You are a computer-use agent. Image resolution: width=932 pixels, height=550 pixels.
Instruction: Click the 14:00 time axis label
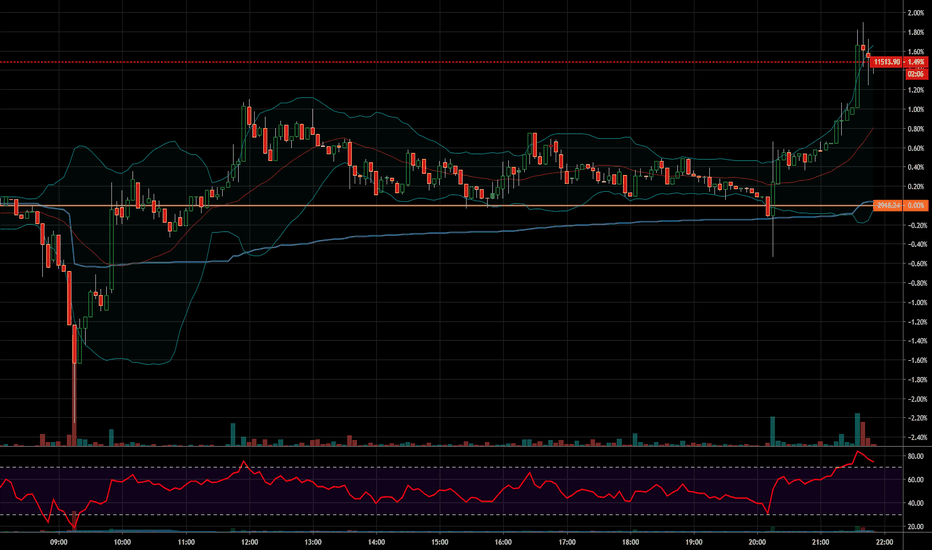pos(376,542)
